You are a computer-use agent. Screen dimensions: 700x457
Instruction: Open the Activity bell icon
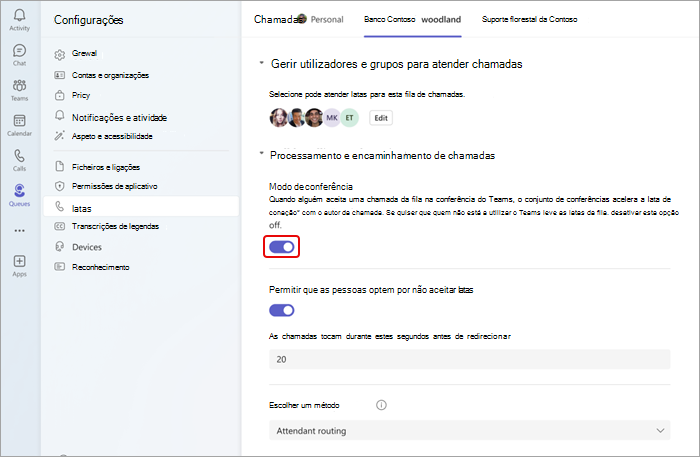[x=19, y=16]
